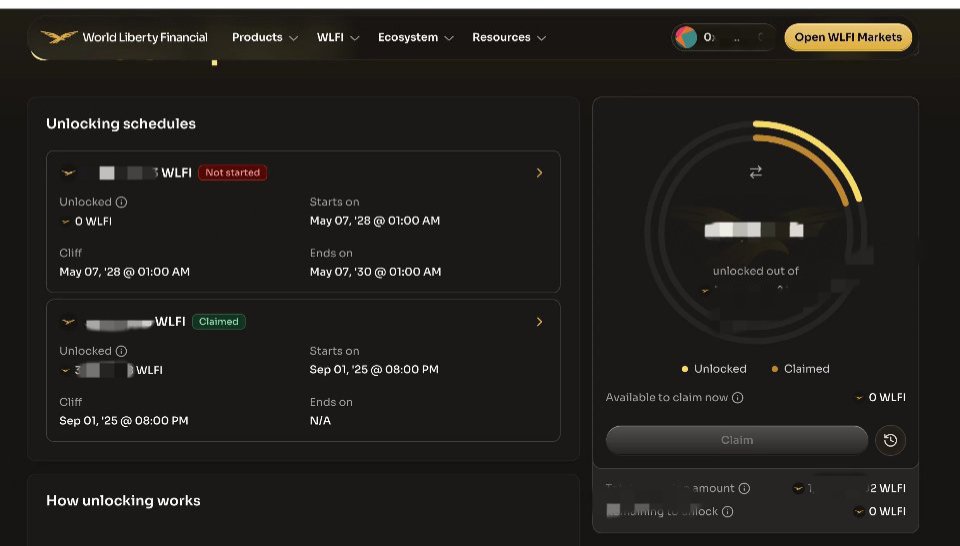Click the swap arrows icon in the ring chart
Image resolution: width=960 pixels, height=546 pixels.
pos(756,172)
